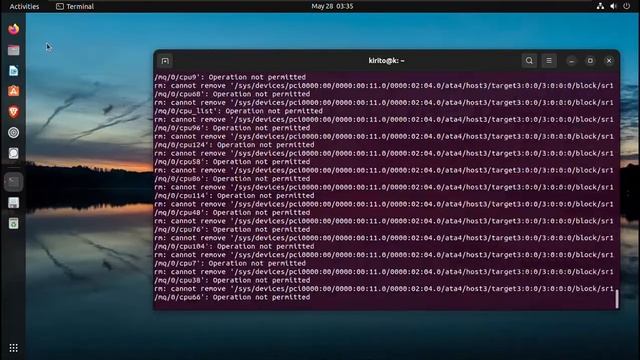This screenshot has height=360, width=640.
Task: Click Activities in the top bar
Action: (24, 6)
